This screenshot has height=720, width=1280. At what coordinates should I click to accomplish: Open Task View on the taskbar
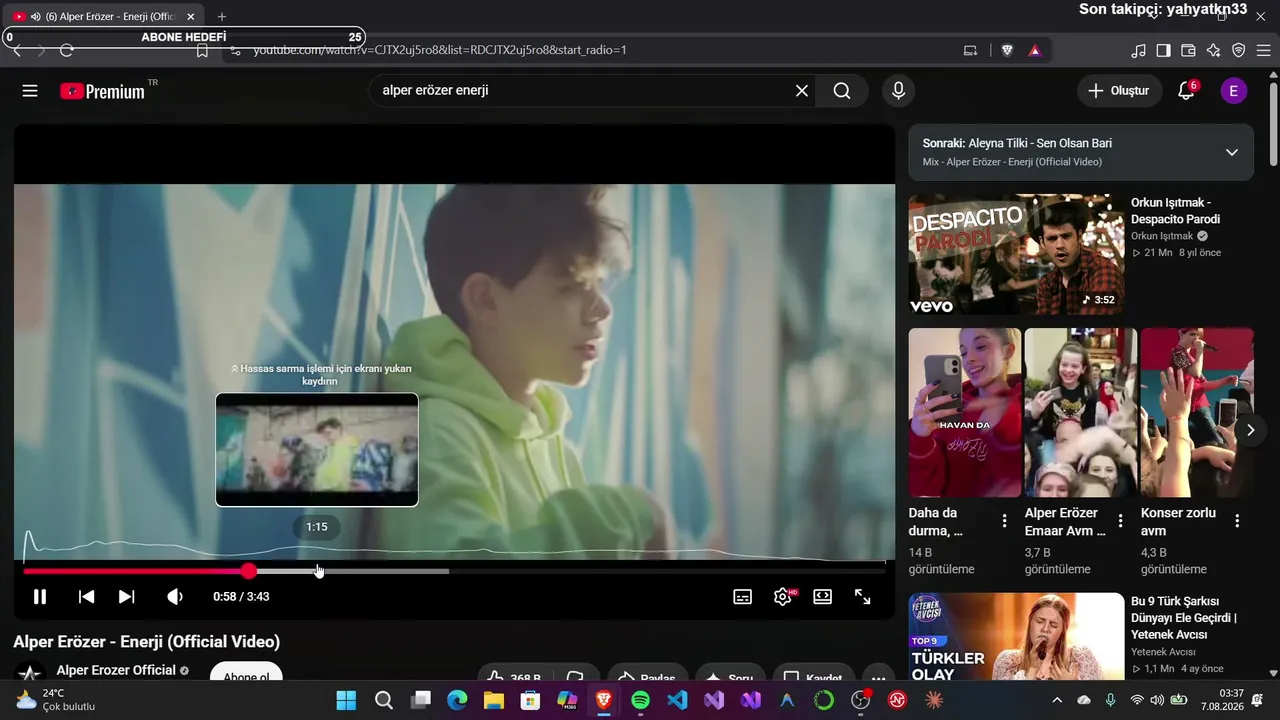coord(421,700)
